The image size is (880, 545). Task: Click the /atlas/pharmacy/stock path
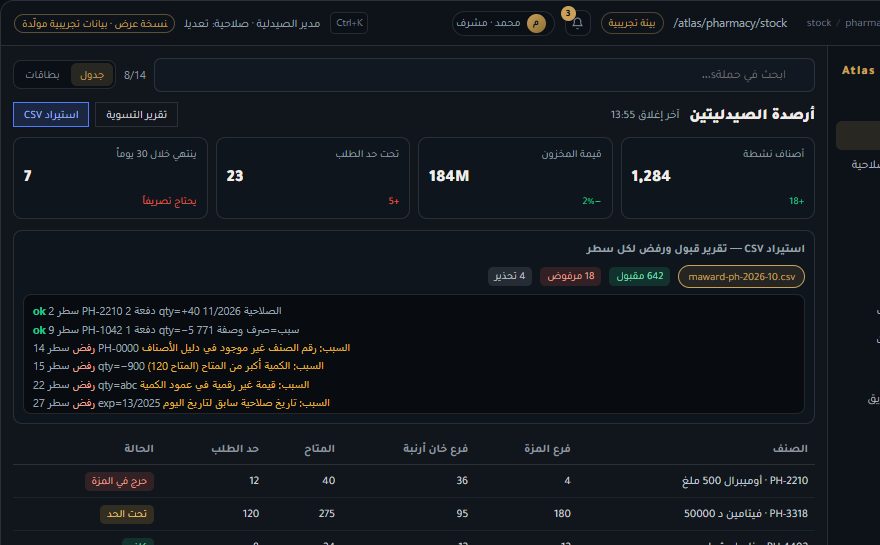(730, 23)
